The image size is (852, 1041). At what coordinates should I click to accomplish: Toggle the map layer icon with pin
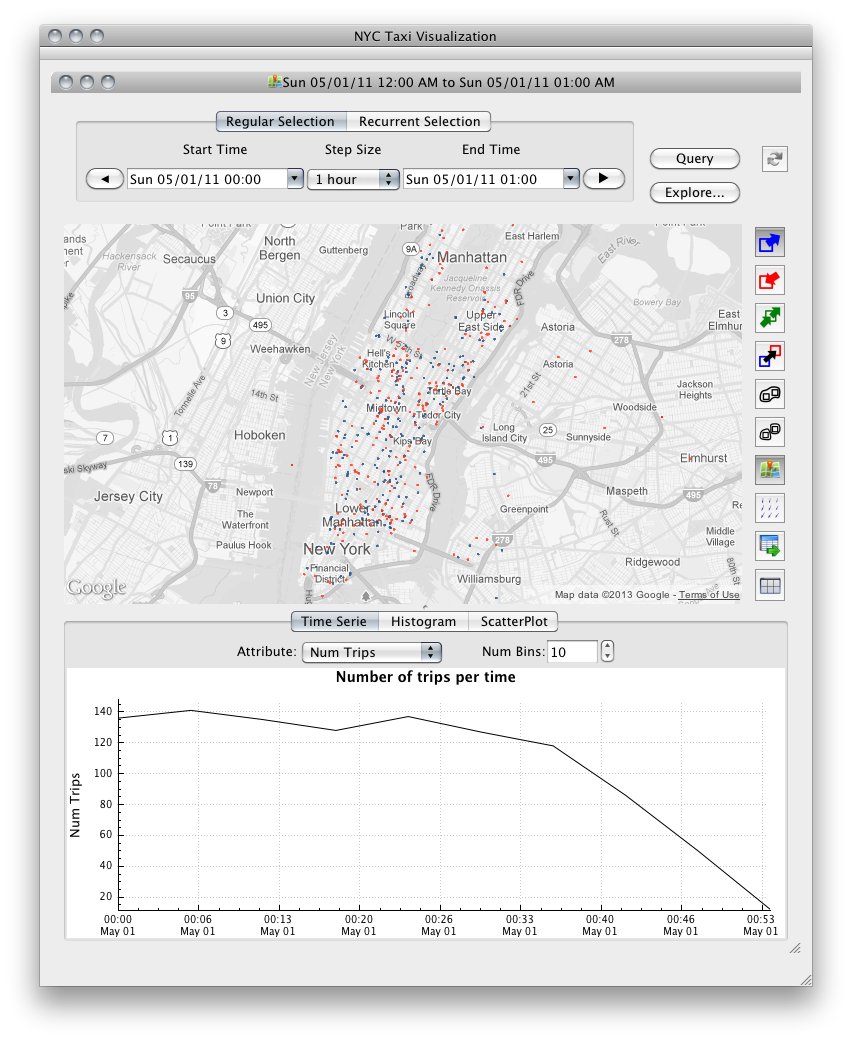pyautogui.click(x=770, y=470)
